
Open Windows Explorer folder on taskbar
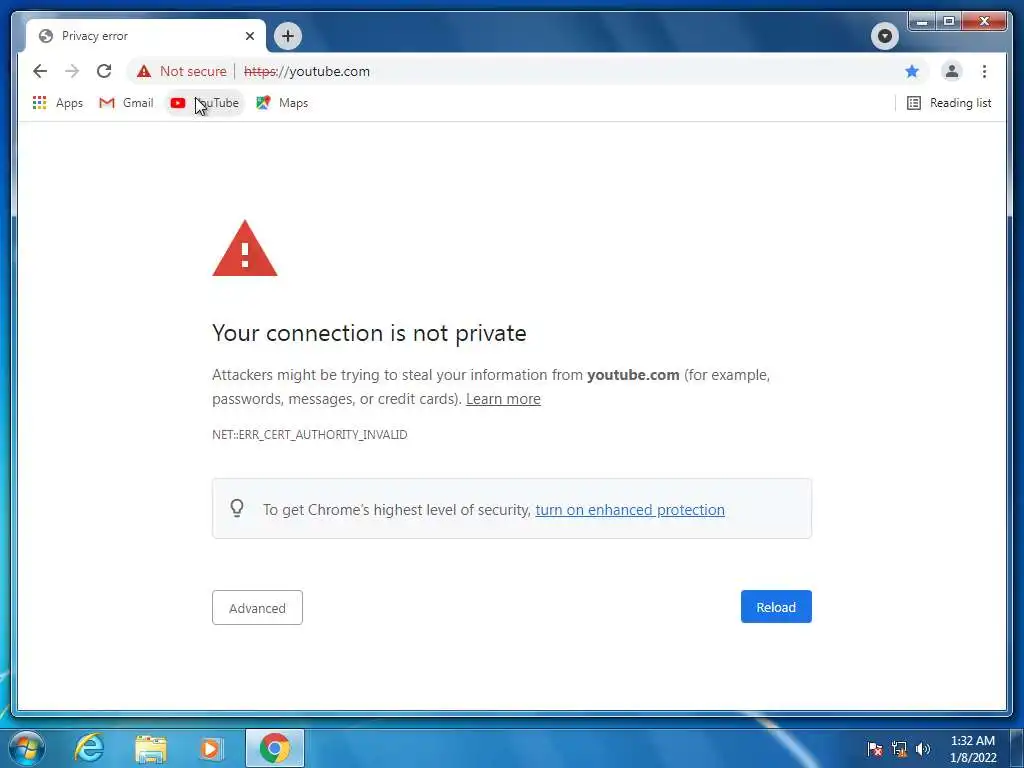point(150,748)
